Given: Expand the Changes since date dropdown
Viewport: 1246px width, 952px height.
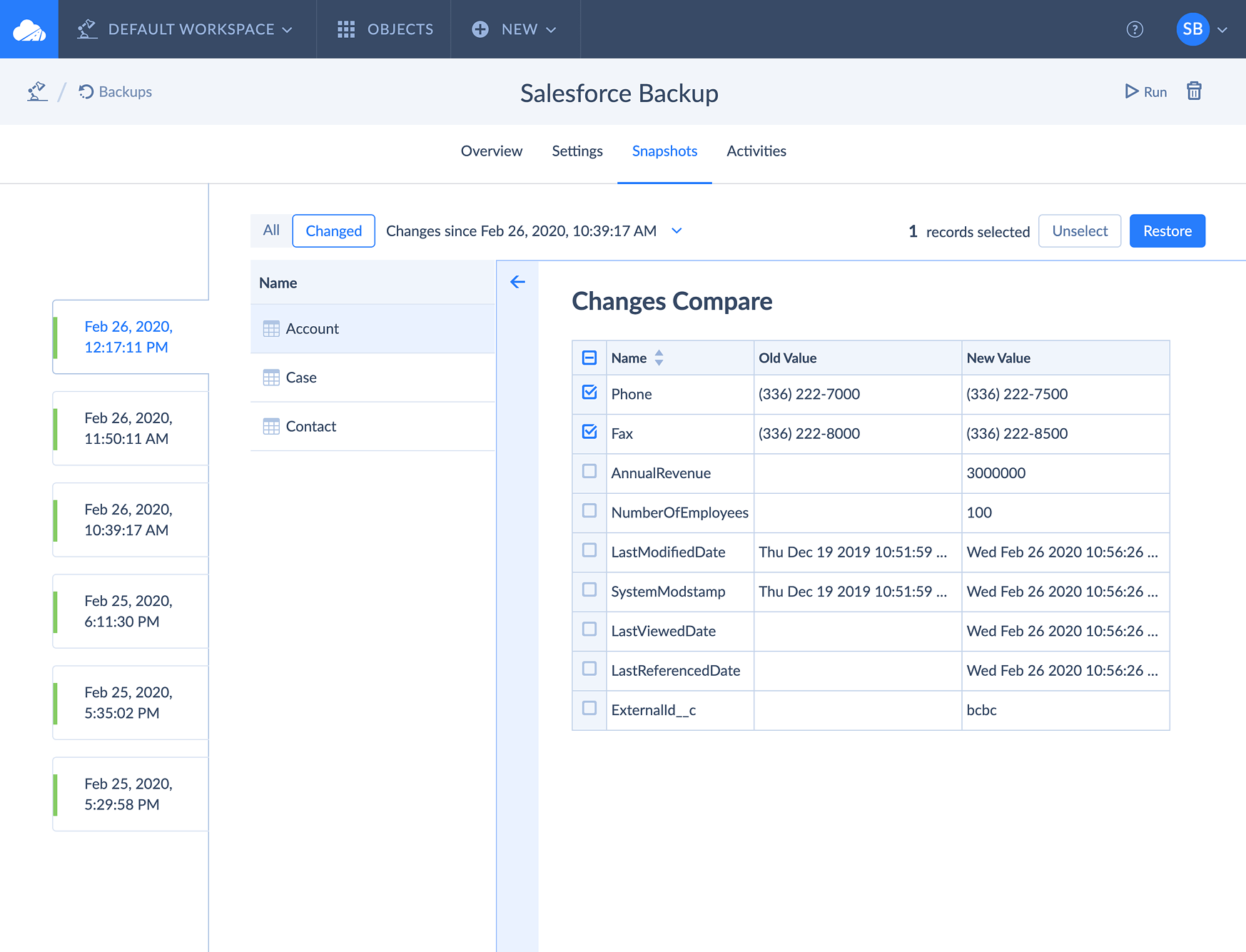Looking at the screenshot, I should point(677,231).
